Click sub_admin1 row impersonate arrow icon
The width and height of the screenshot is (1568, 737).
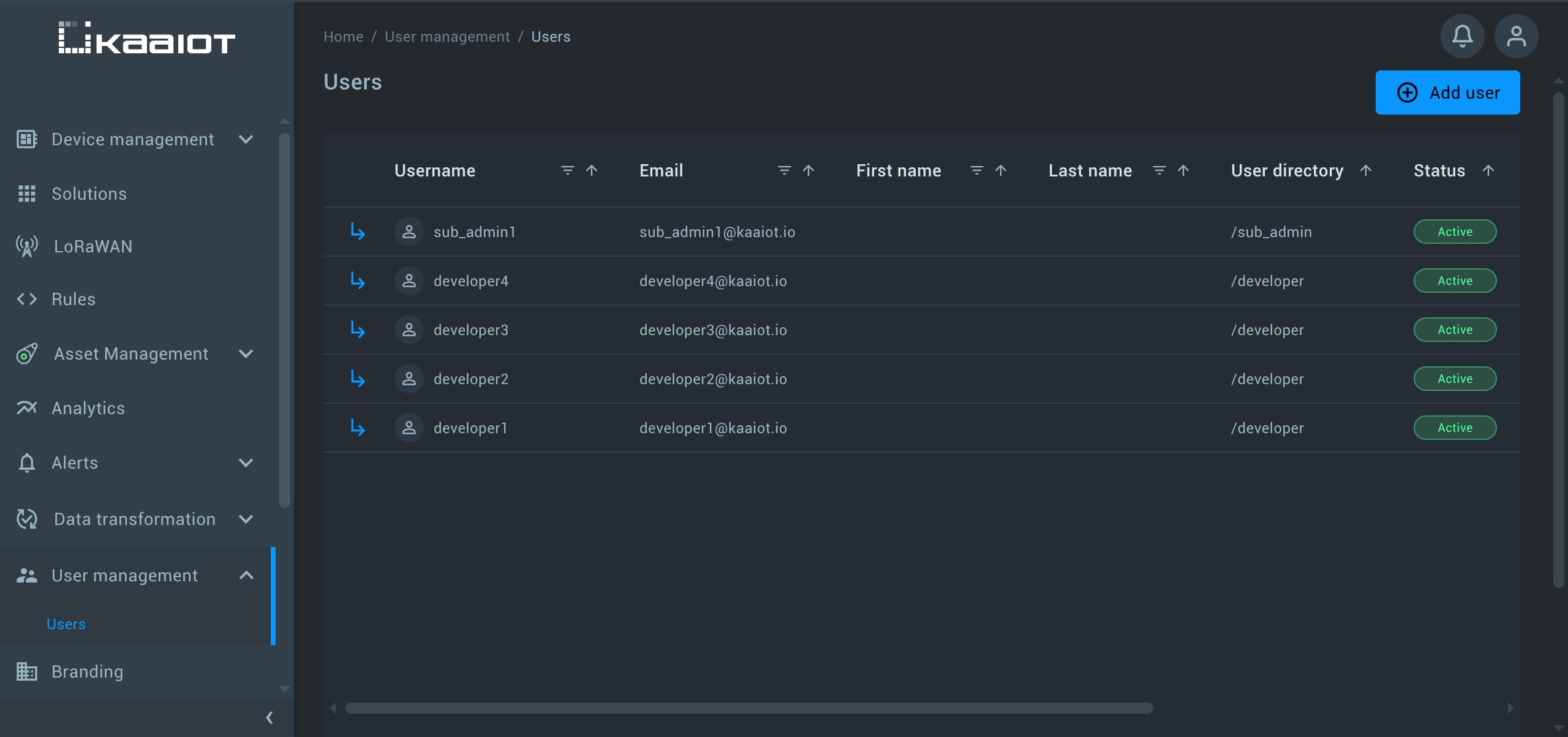358,232
